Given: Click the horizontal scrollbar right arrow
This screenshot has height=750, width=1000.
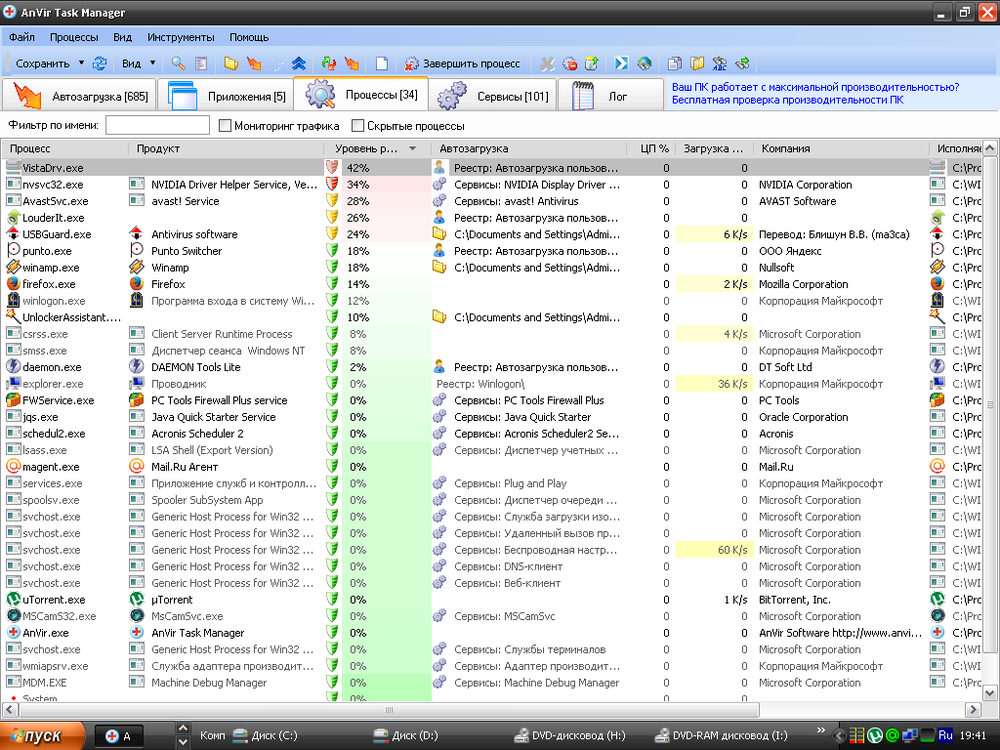Looking at the screenshot, I should (973, 709).
